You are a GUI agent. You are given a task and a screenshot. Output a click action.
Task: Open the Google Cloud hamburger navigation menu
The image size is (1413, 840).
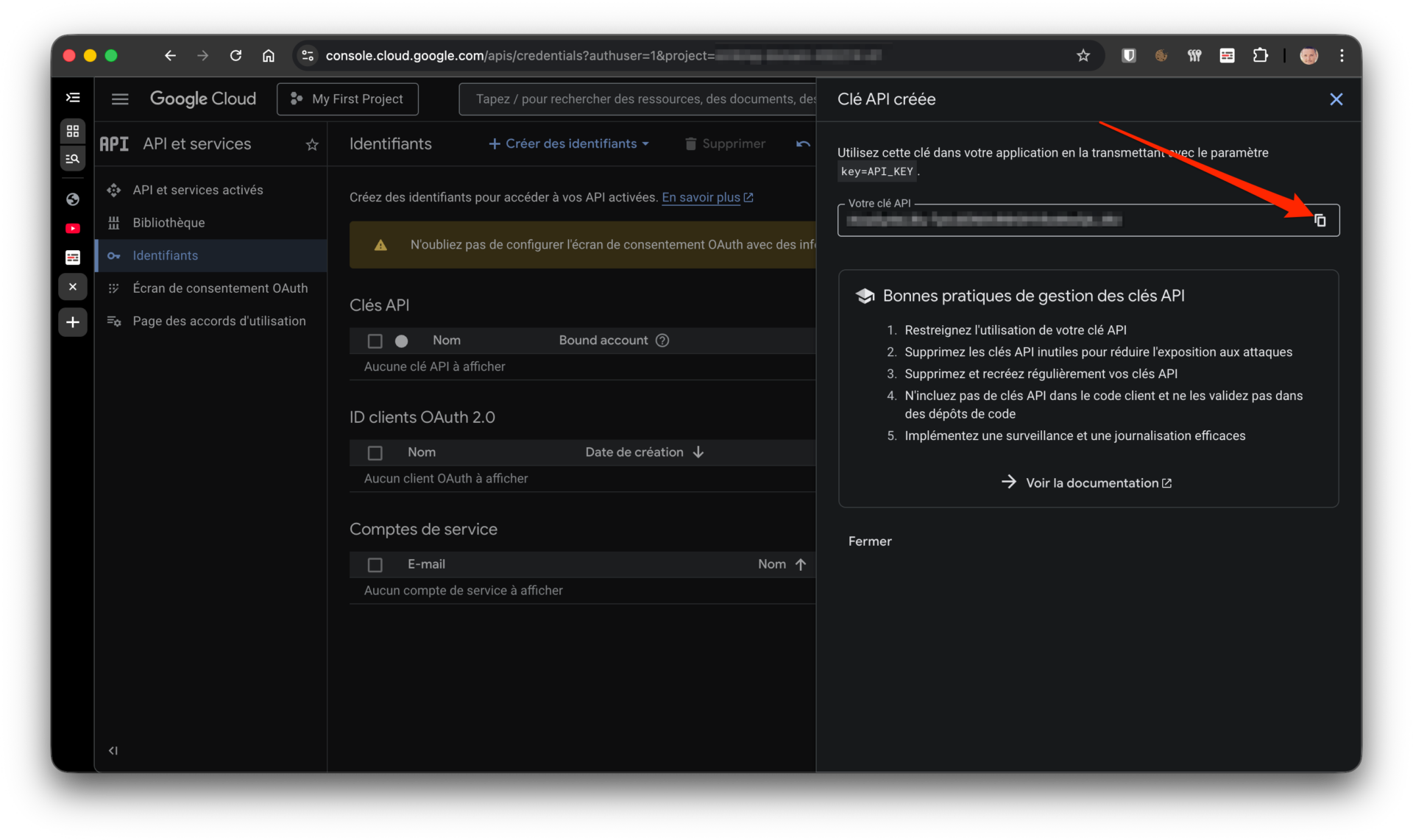tap(120, 99)
